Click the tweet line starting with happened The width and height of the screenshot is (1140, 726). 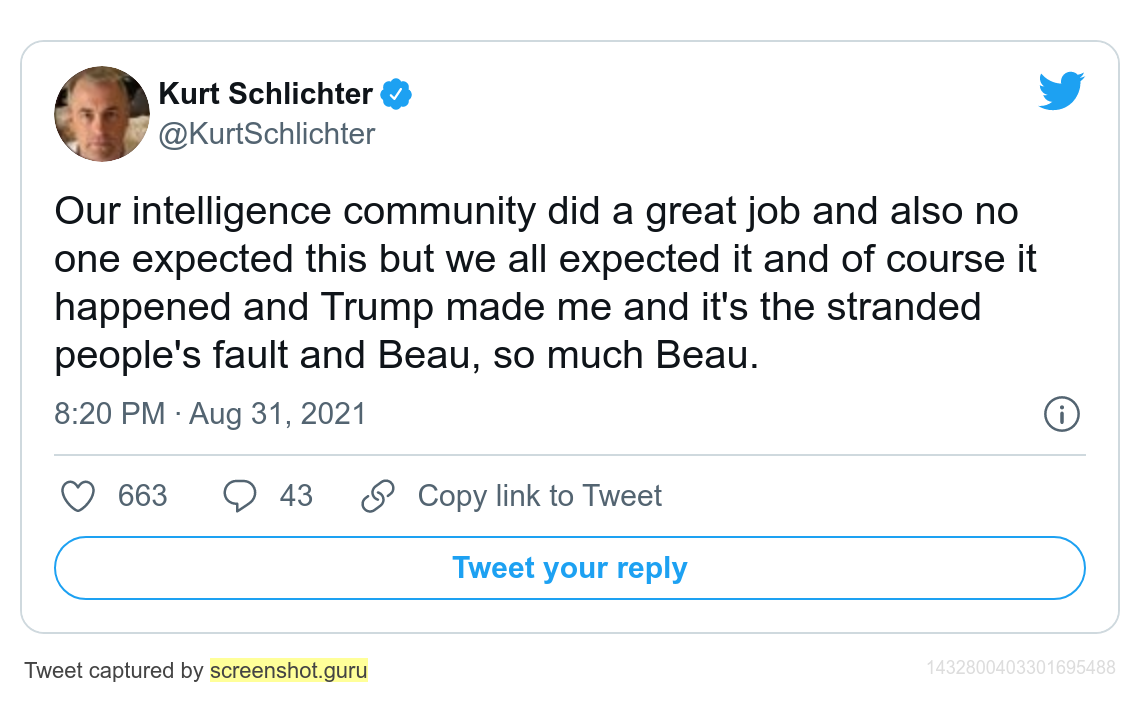[x=518, y=307]
